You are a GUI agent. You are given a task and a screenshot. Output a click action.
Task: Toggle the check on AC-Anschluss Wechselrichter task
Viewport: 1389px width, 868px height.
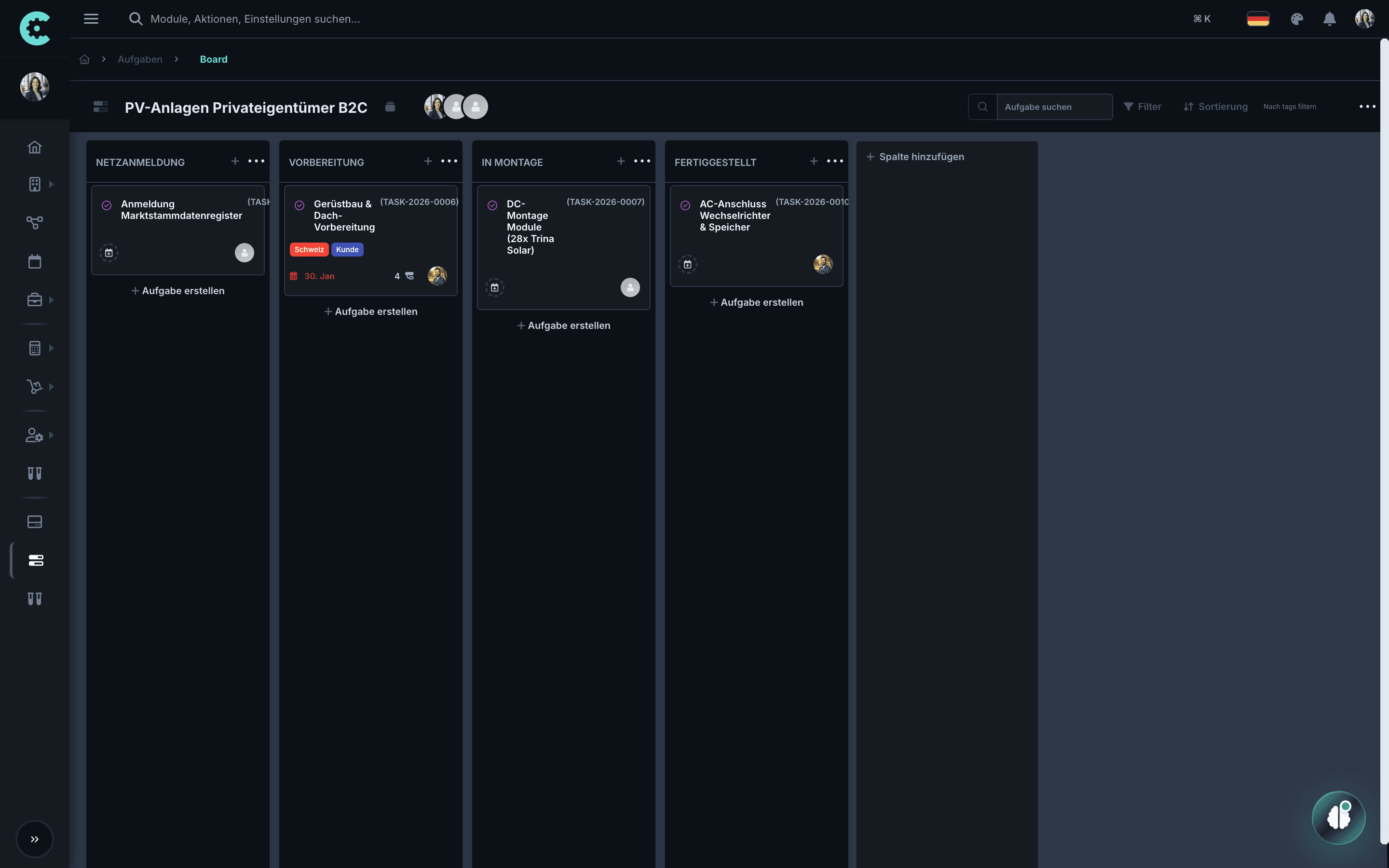coord(686,204)
